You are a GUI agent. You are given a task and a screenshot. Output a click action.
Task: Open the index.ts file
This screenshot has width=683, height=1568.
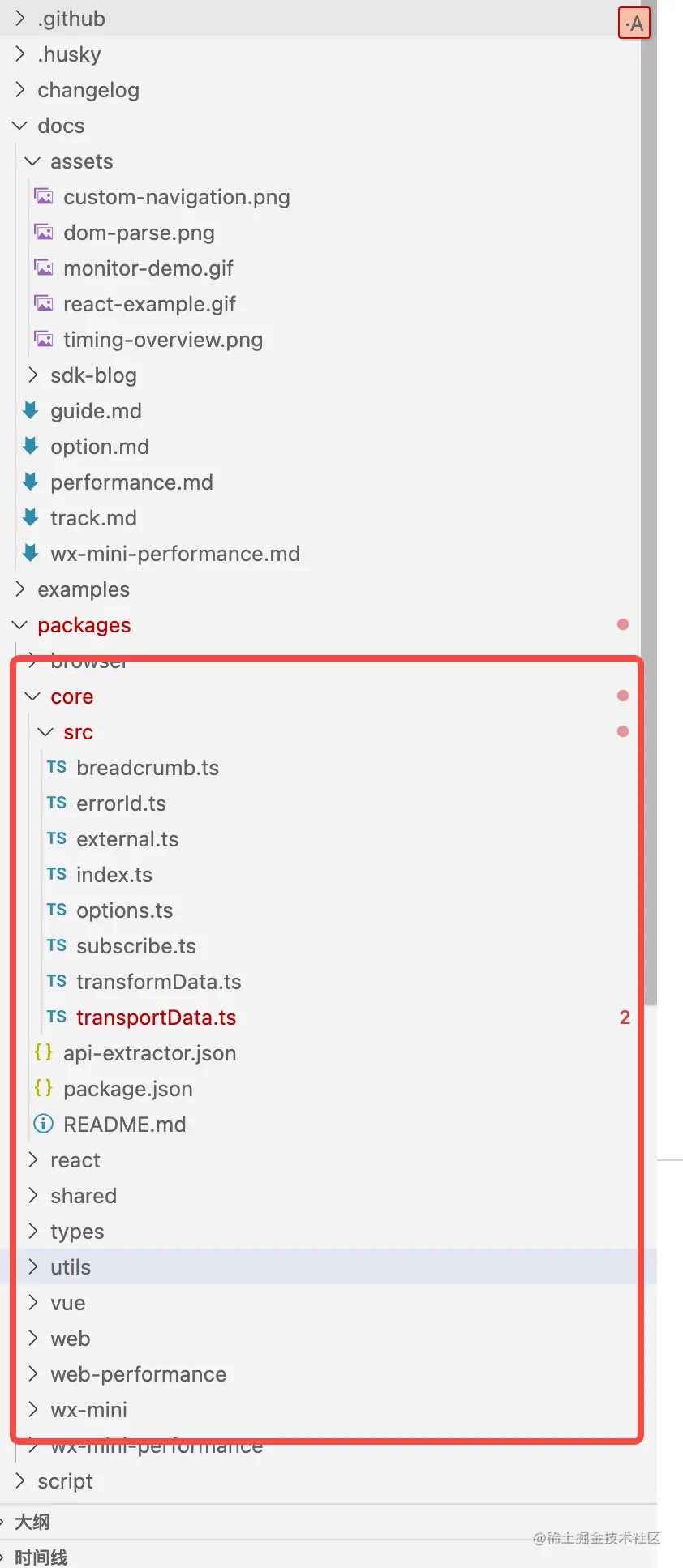(114, 875)
